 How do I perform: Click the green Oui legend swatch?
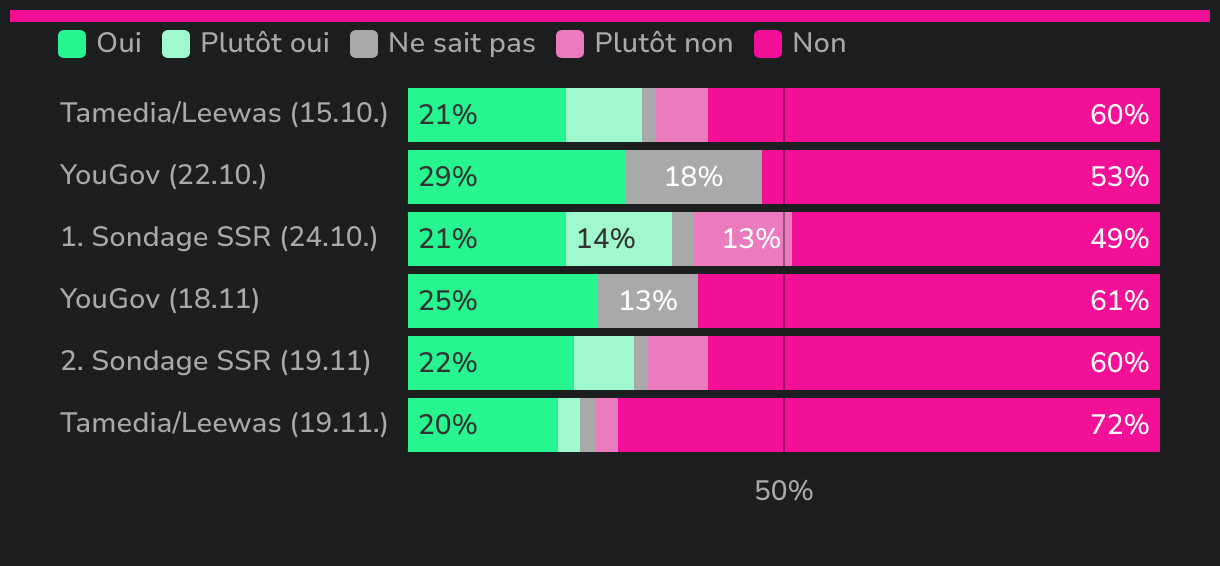click(72, 44)
